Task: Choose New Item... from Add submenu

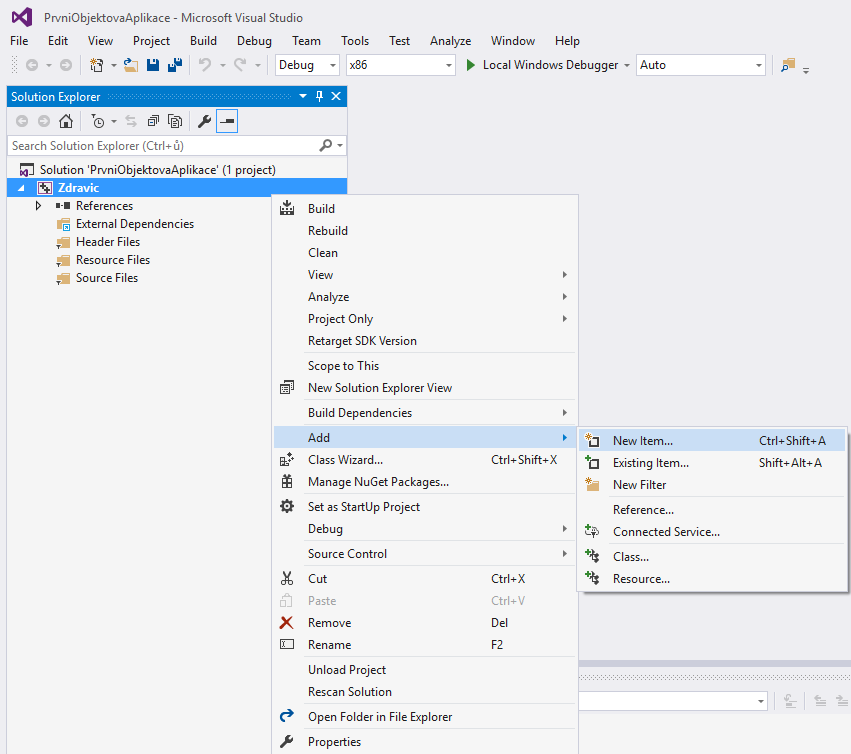Action: [x=713, y=441]
